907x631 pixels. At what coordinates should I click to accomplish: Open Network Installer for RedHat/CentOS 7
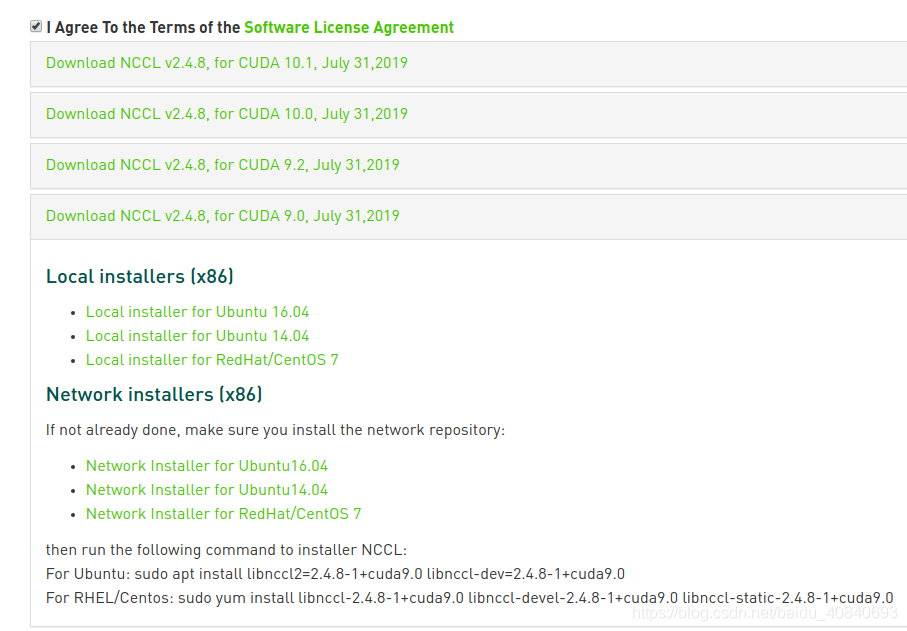[223, 514]
